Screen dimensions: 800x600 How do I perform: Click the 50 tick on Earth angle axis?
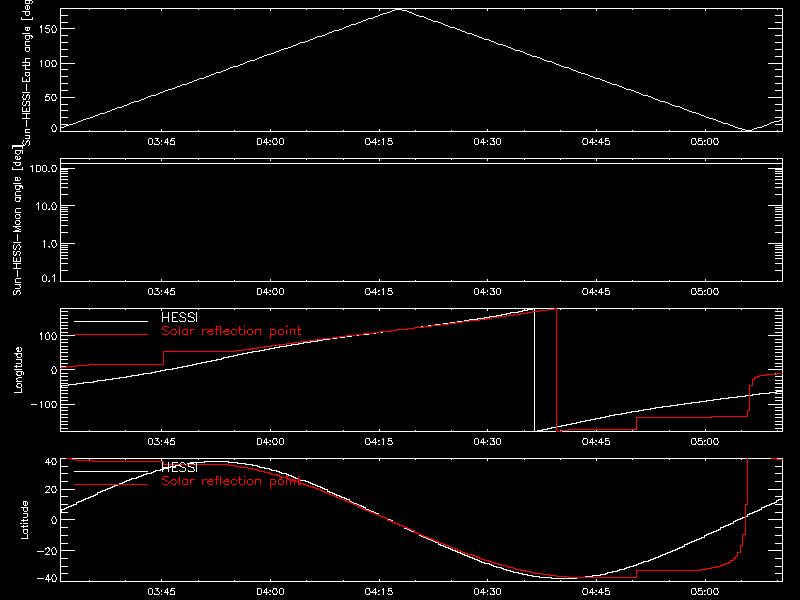point(51,98)
